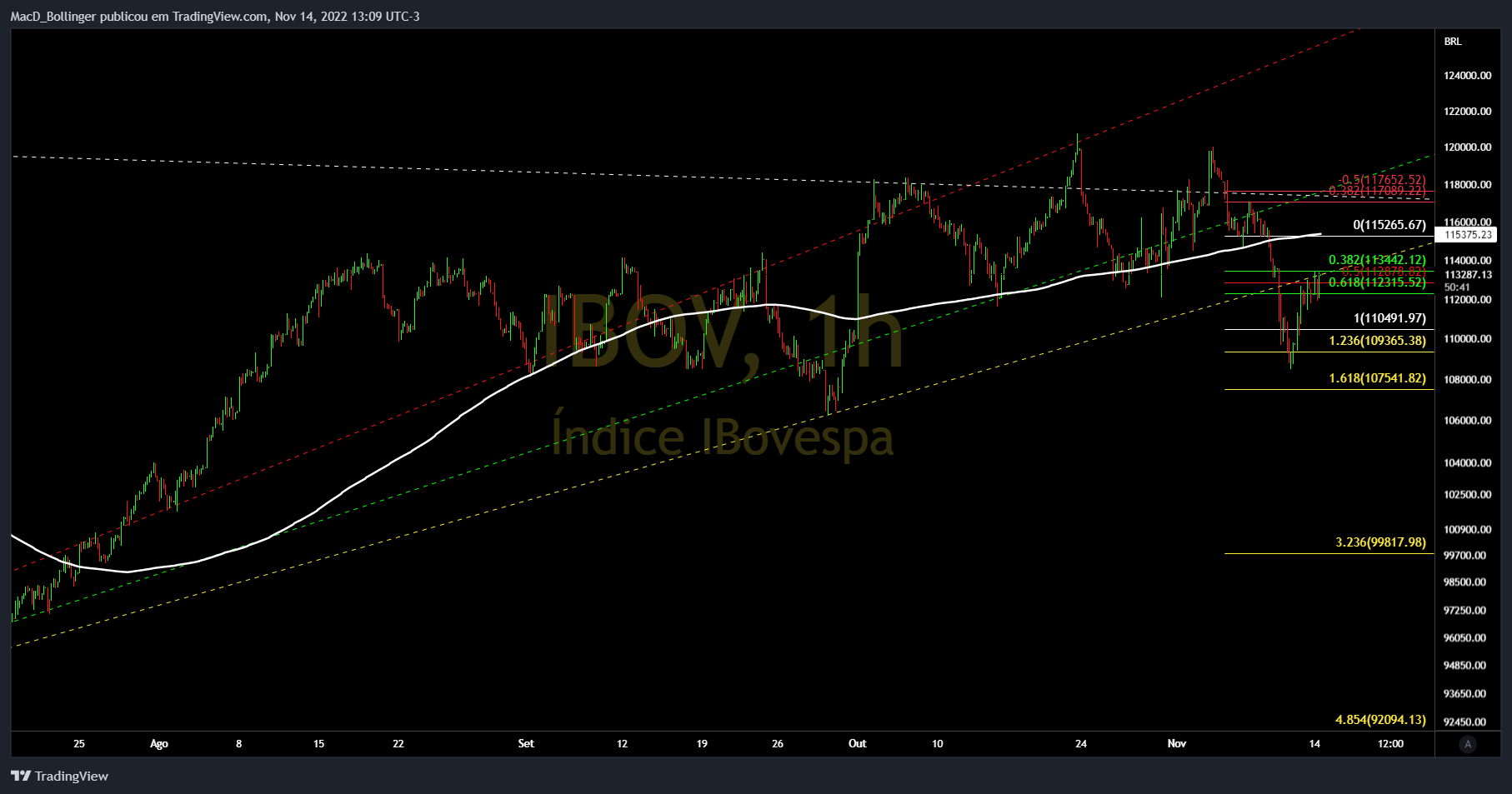Click the '24' date label on time axis
The image size is (1512, 794).
click(1081, 744)
